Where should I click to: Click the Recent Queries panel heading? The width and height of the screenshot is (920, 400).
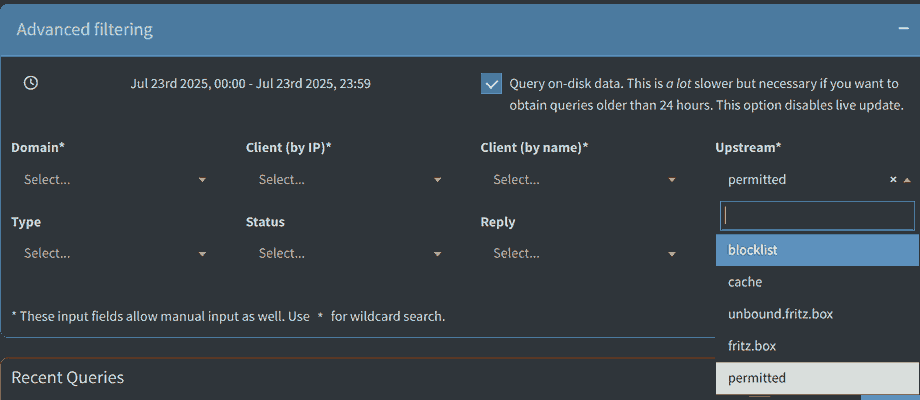coord(67,377)
